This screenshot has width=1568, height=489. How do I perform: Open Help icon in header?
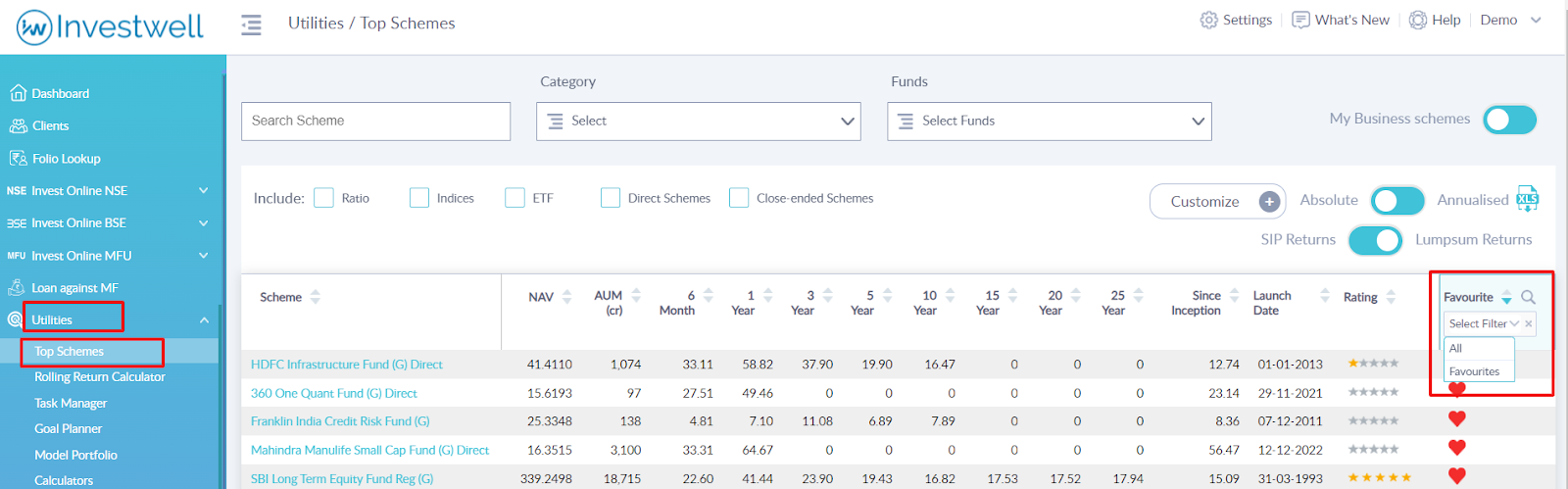(x=1418, y=20)
